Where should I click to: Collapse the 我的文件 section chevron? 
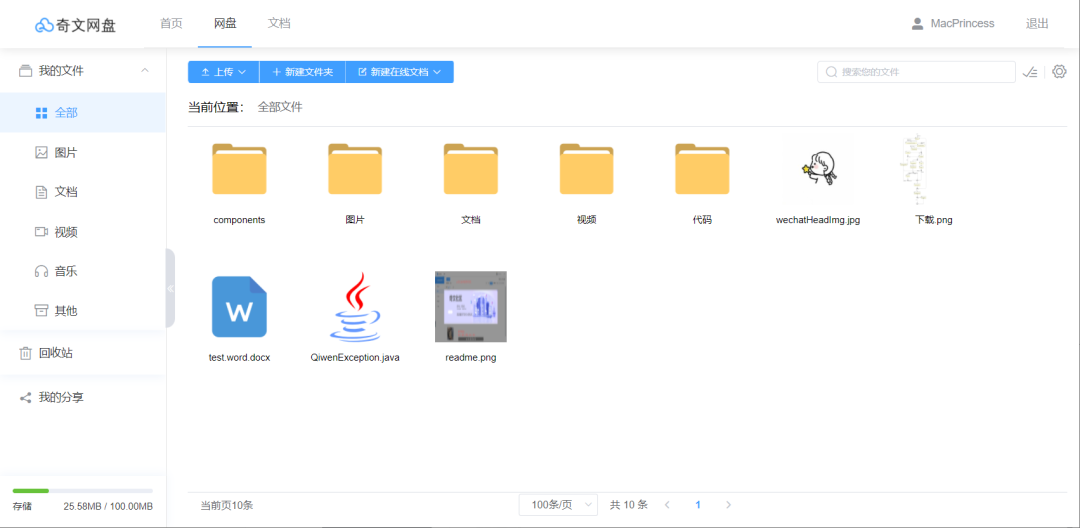[145, 70]
